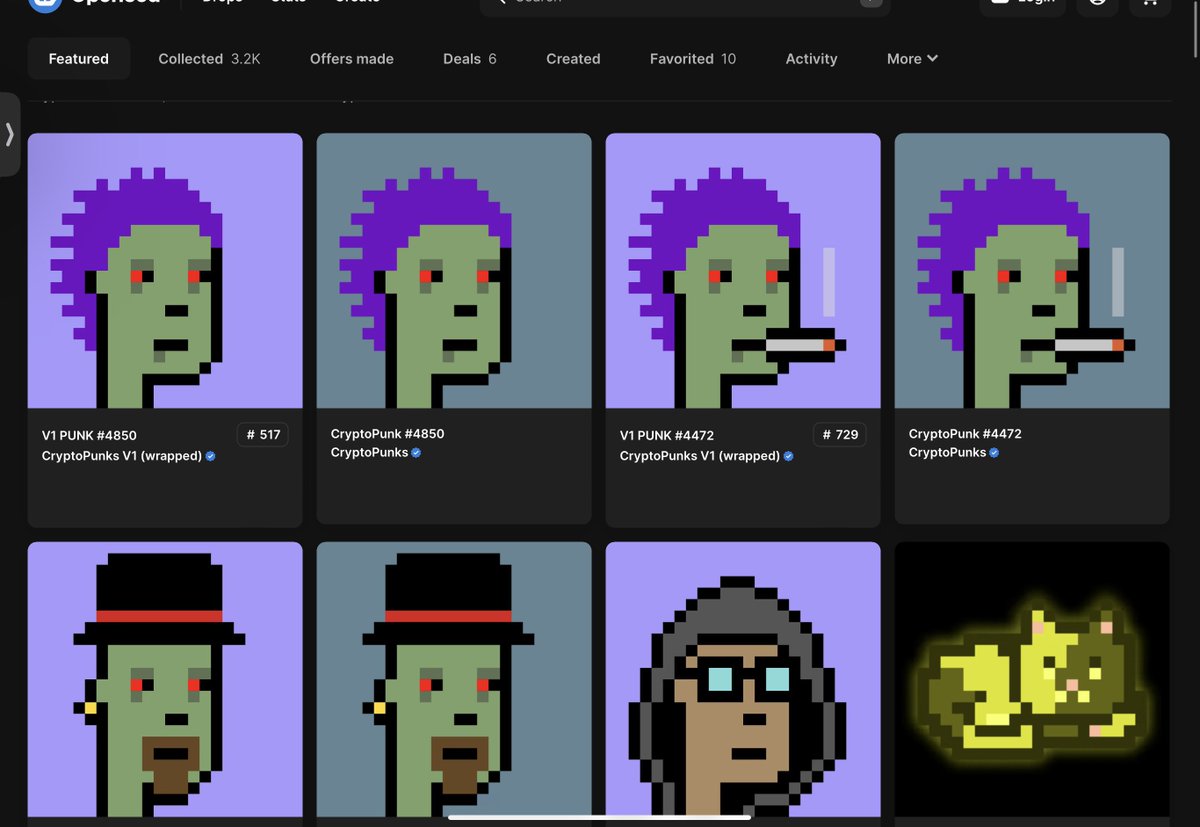The width and height of the screenshot is (1200, 827).
Task: Click the # 517 rarity badge
Action: pos(263,435)
